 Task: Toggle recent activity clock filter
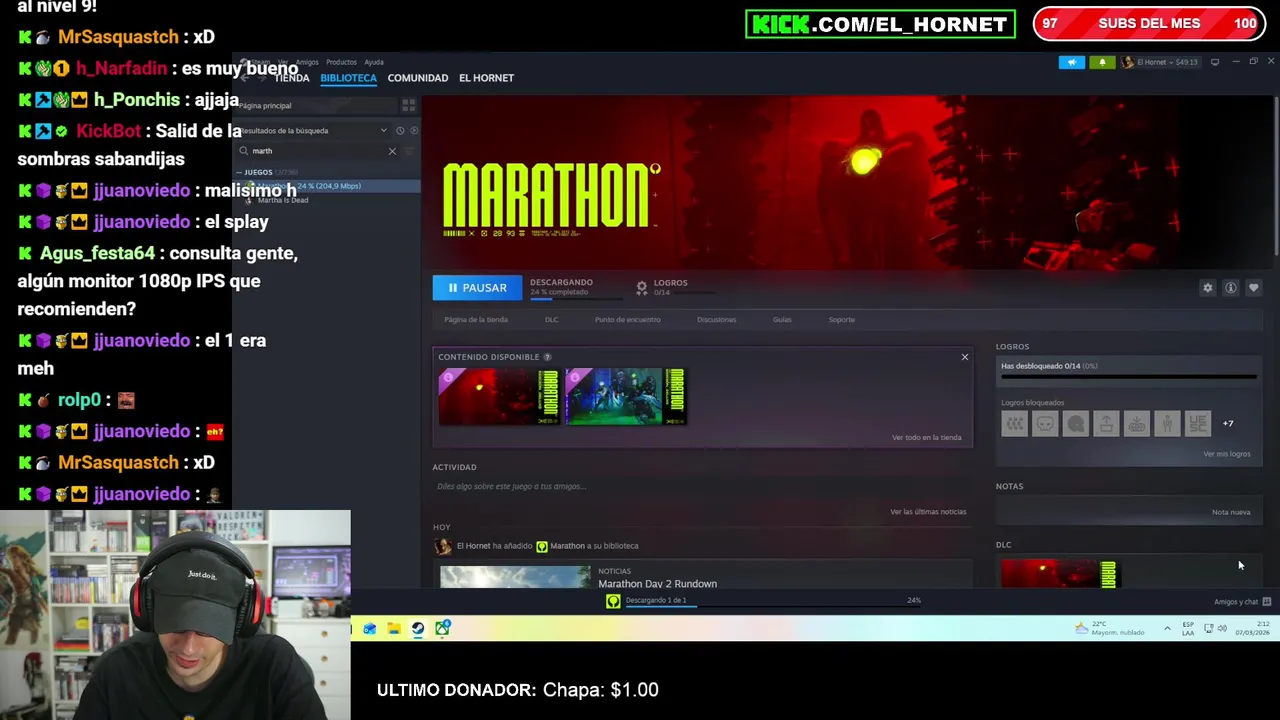[399, 131]
